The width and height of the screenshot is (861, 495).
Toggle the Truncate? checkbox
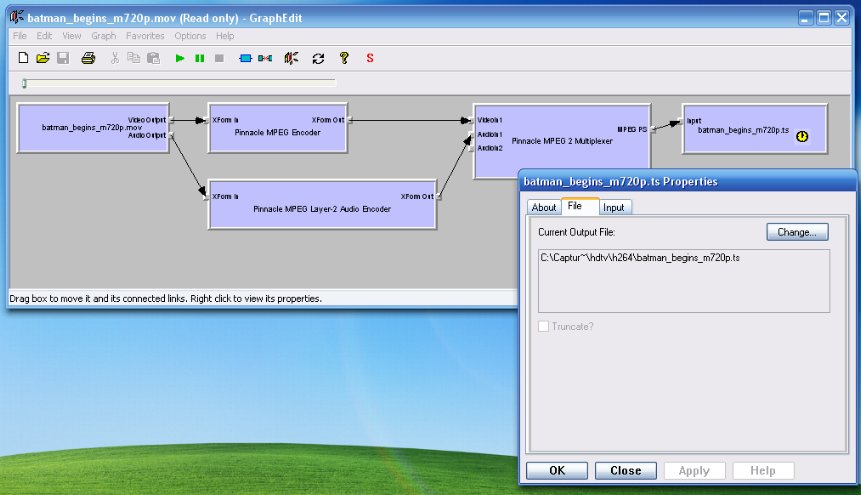543,326
